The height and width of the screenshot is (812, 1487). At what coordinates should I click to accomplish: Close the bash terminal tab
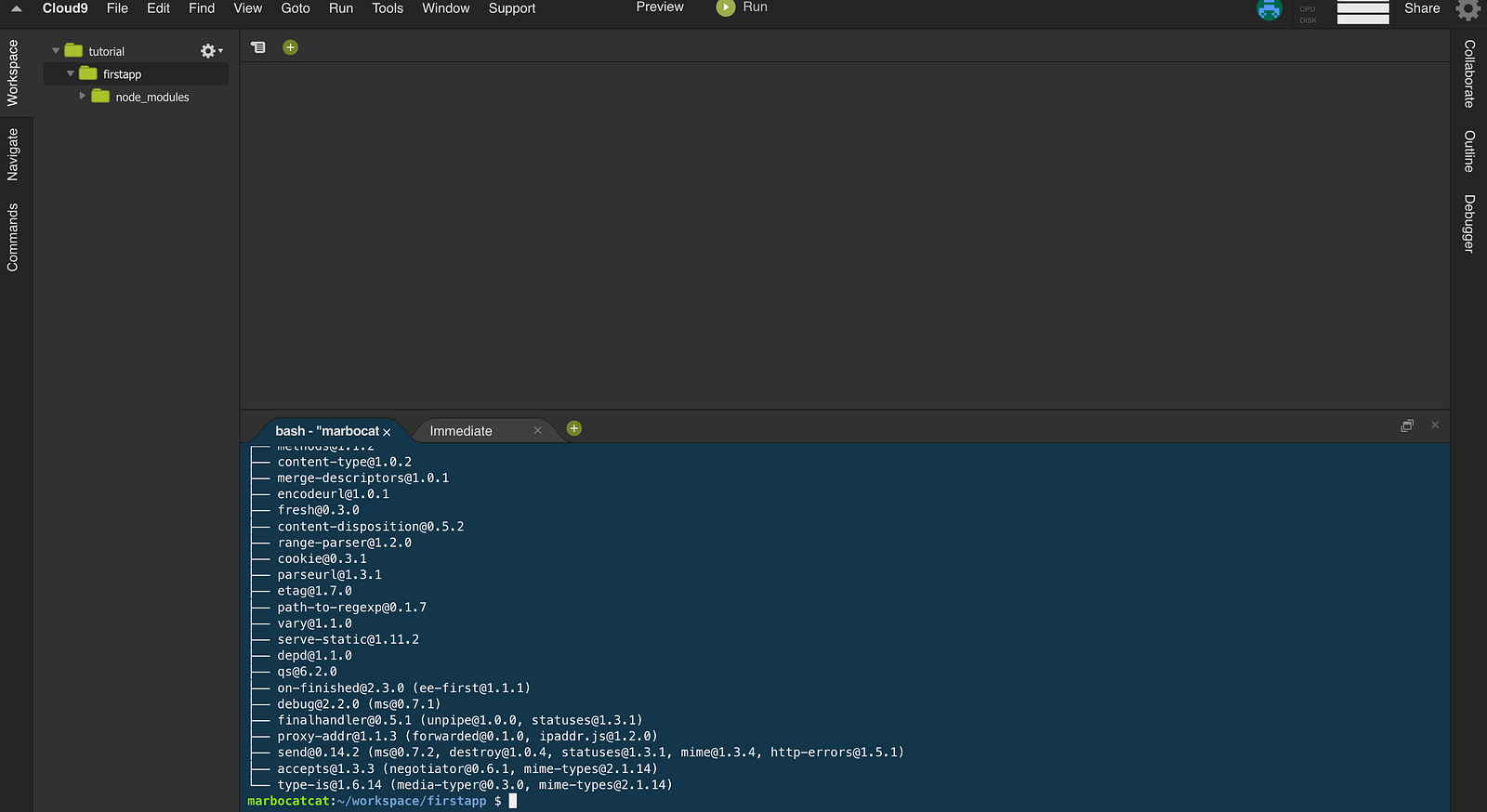point(387,432)
